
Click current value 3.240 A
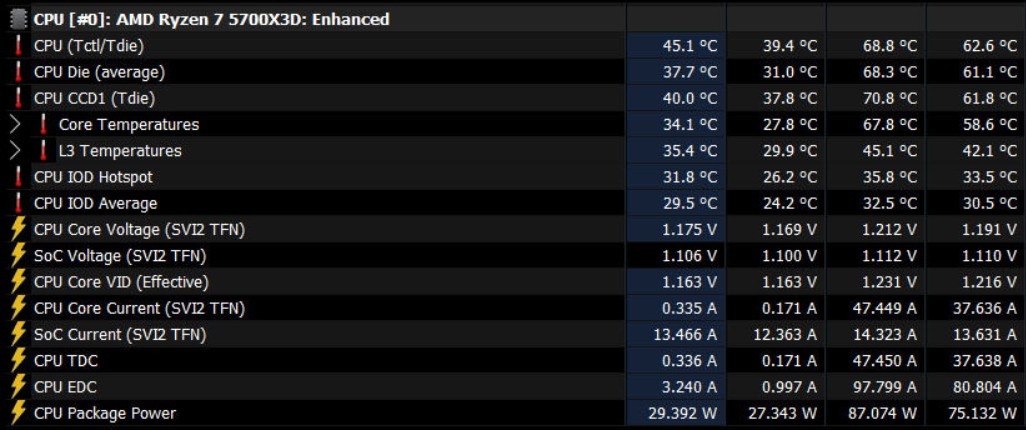tap(689, 387)
